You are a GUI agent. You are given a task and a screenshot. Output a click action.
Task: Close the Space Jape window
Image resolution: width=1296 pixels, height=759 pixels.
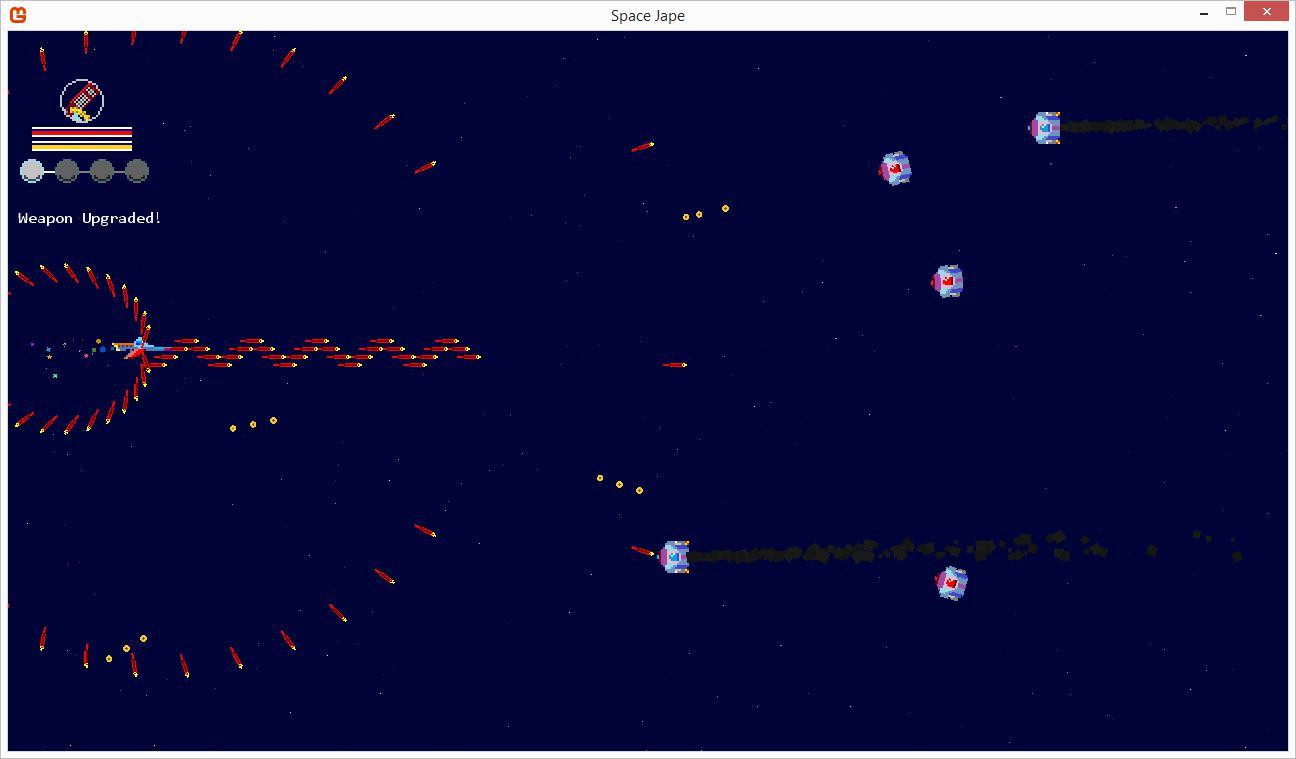pos(1267,12)
